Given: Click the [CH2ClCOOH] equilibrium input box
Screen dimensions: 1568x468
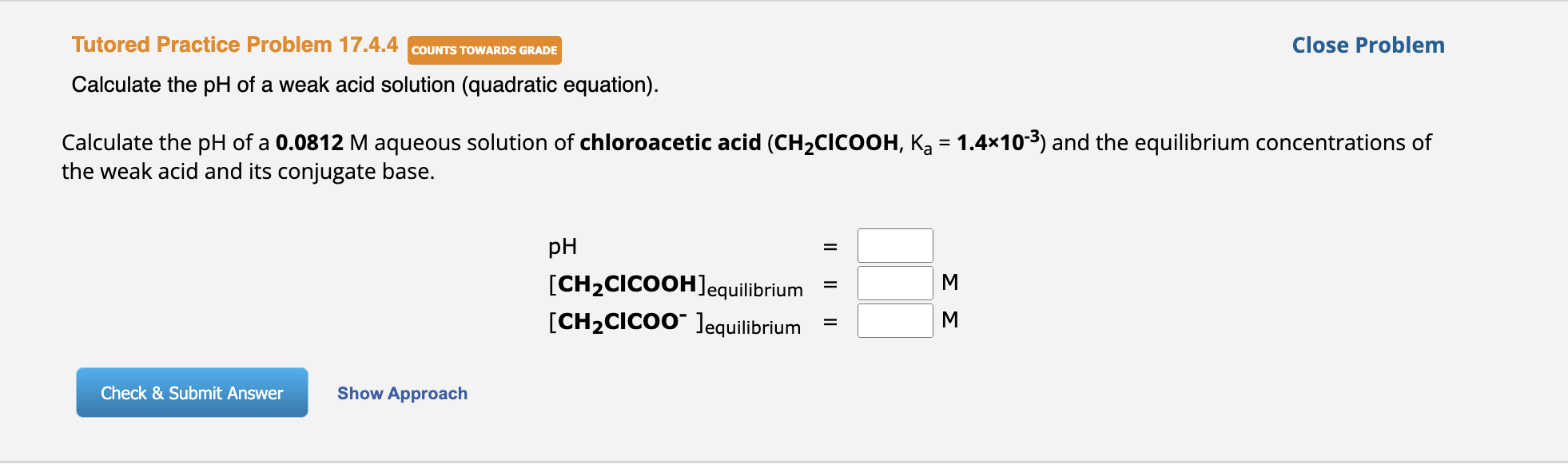Looking at the screenshot, I should pyautogui.click(x=894, y=282).
